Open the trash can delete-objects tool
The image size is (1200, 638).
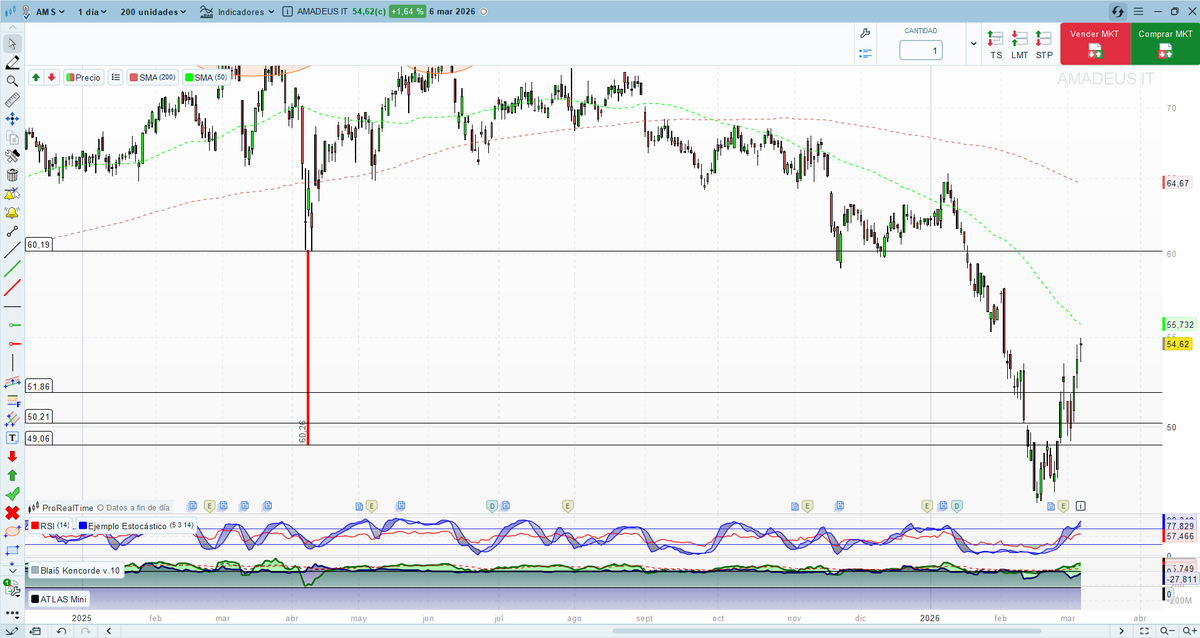pos(12,175)
